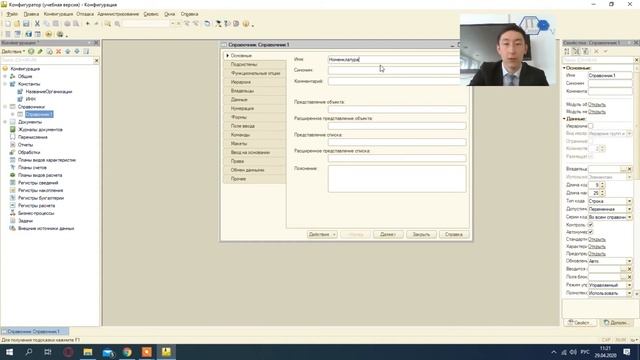
Task: Open the Администрирование menu
Action: pos(118,14)
